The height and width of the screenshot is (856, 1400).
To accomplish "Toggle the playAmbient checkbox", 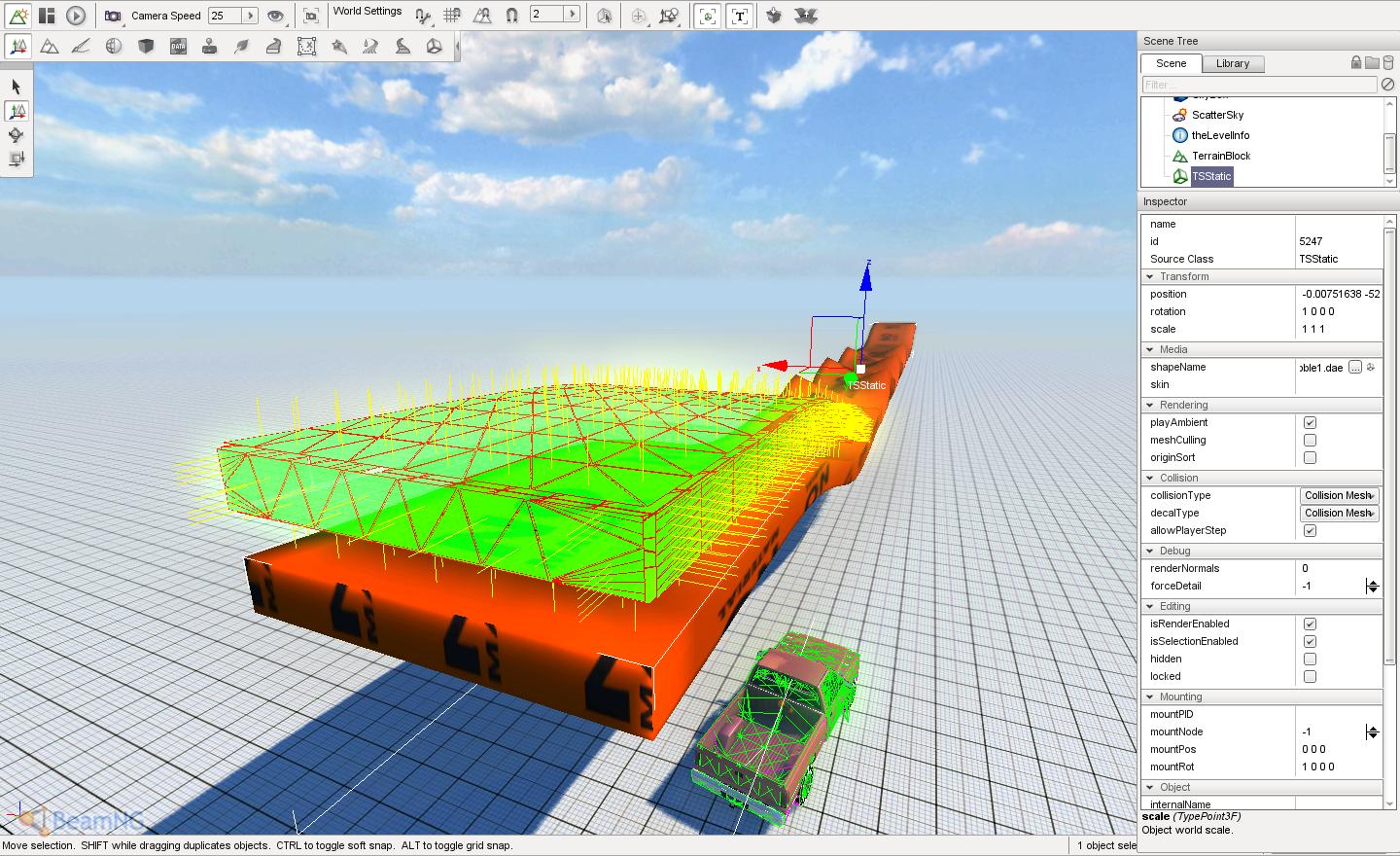I will point(1310,423).
